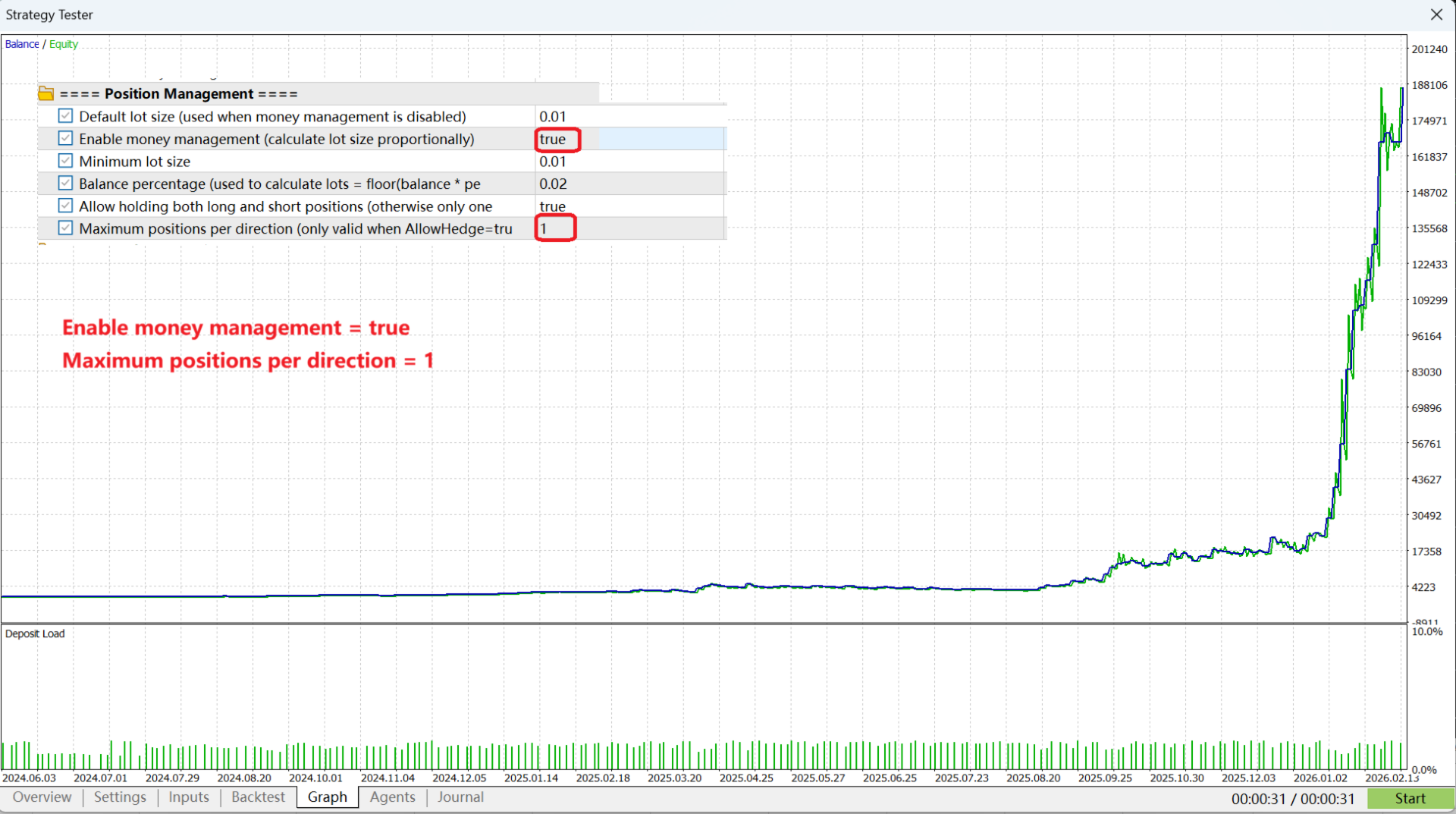Switch to the Agents tab

393,797
